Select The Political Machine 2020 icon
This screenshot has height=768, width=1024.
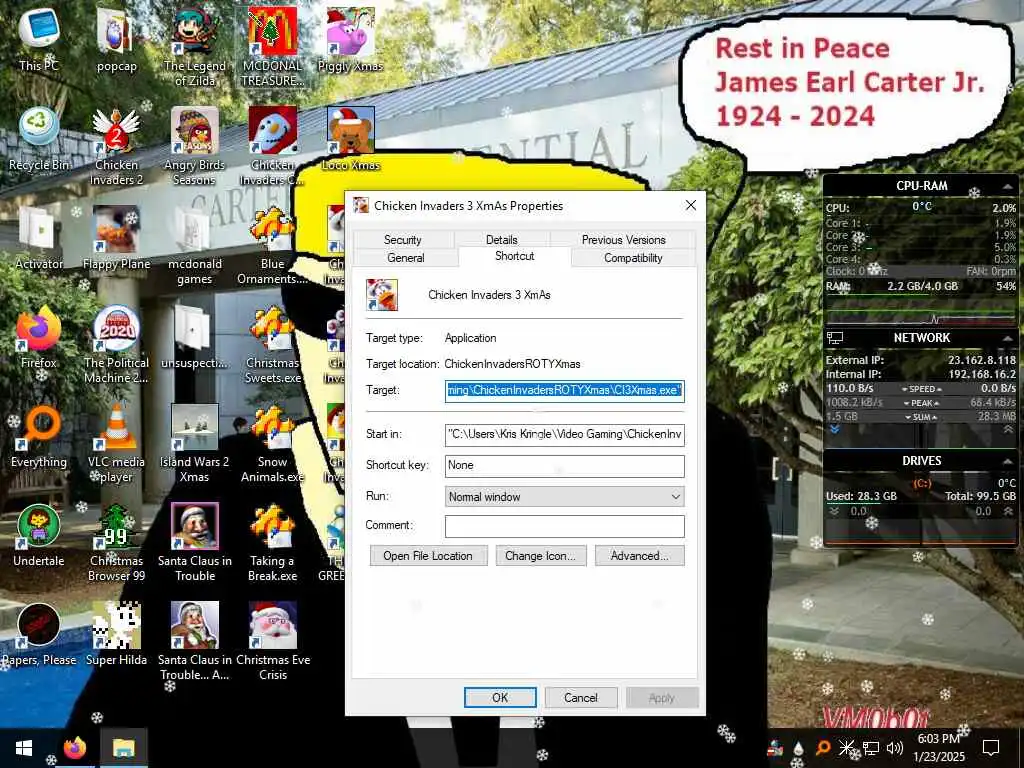click(116, 345)
